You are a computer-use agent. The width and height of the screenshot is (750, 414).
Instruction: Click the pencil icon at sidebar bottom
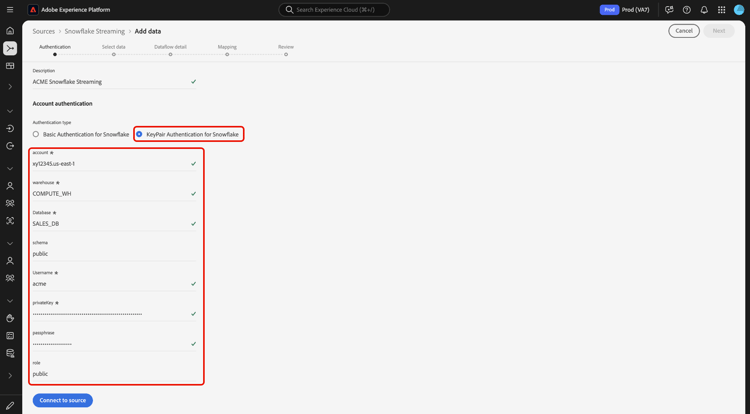click(x=10, y=406)
